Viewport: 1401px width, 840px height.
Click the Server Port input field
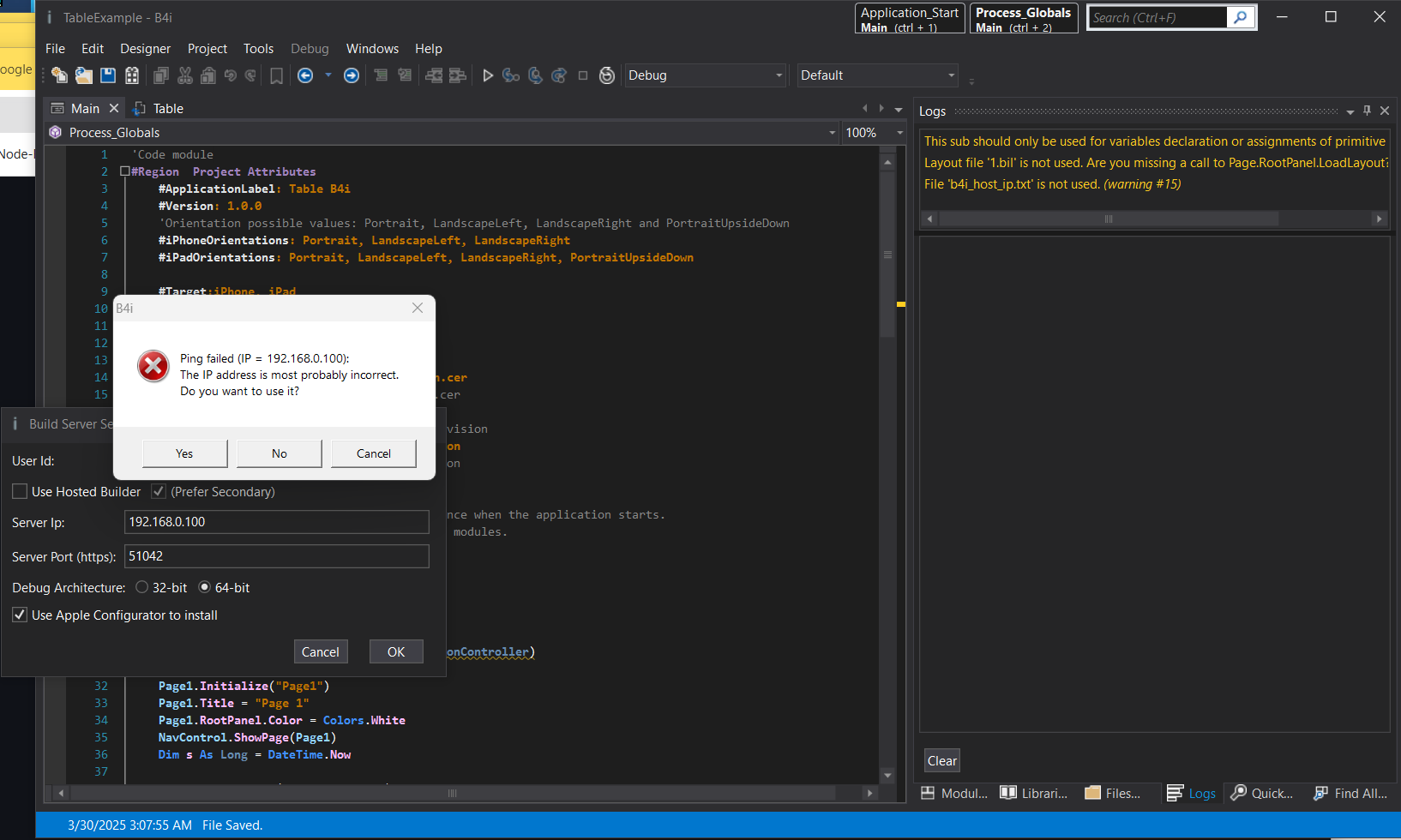(276, 556)
